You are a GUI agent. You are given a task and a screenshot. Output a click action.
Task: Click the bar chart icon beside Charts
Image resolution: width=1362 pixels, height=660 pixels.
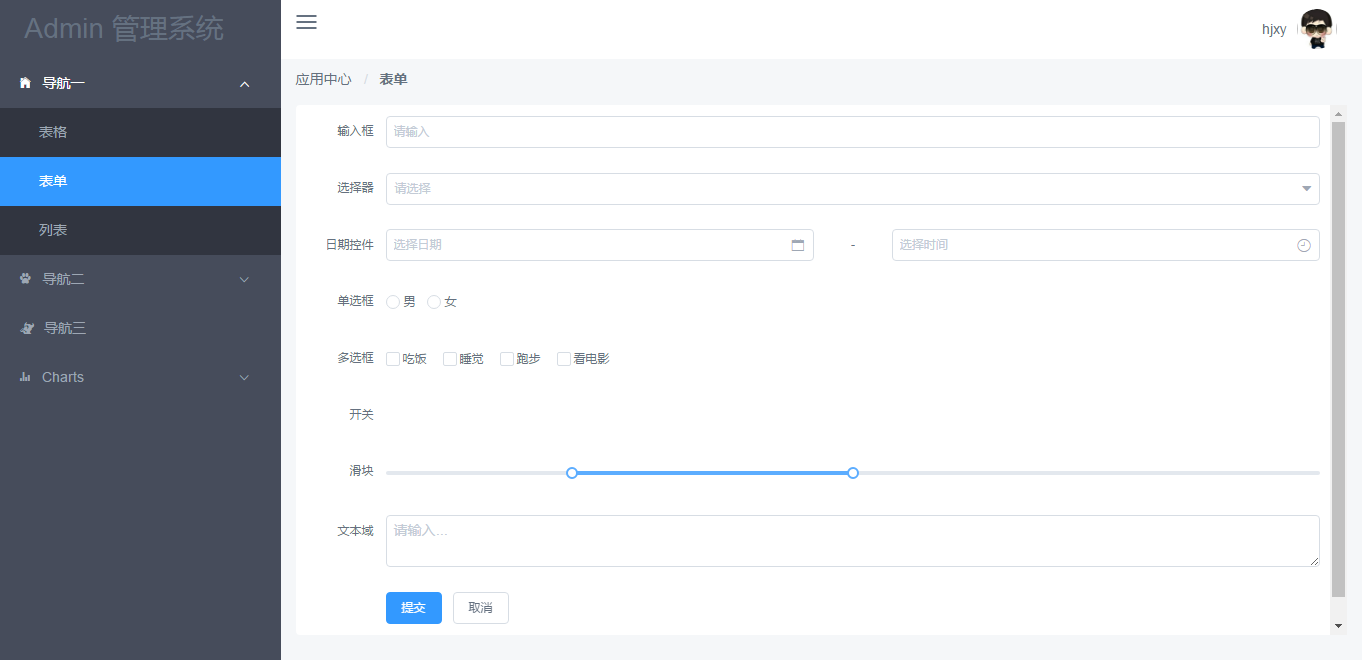pyautogui.click(x=25, y=377)
